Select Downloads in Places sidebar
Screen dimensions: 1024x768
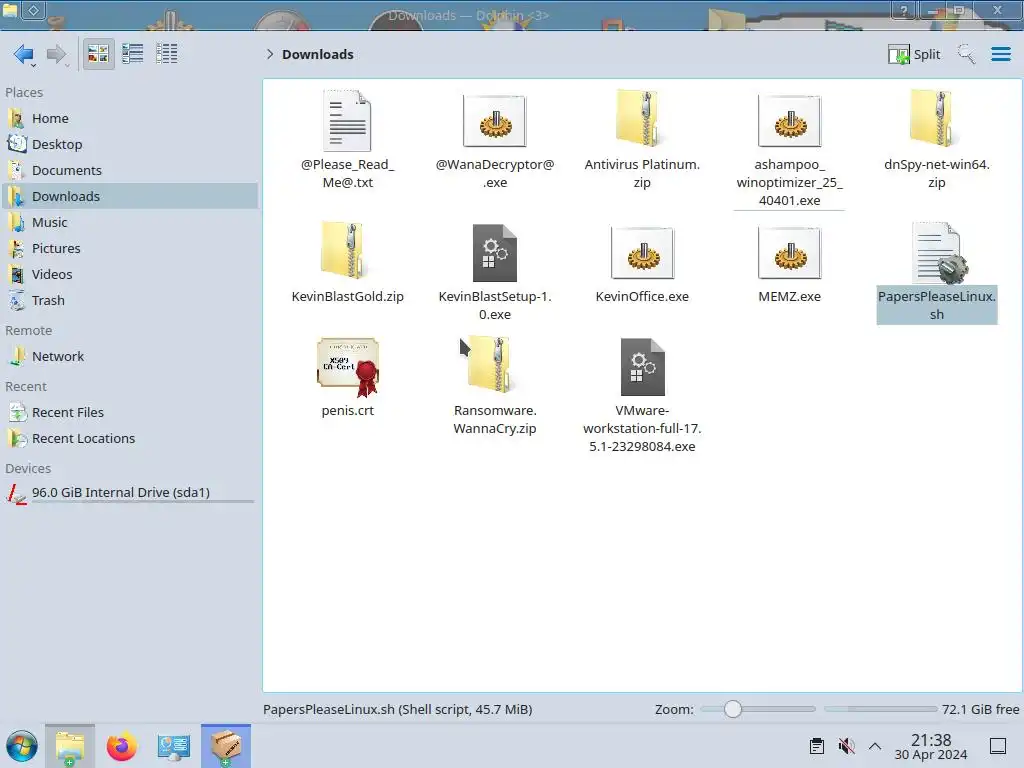(x=129, y=197)
